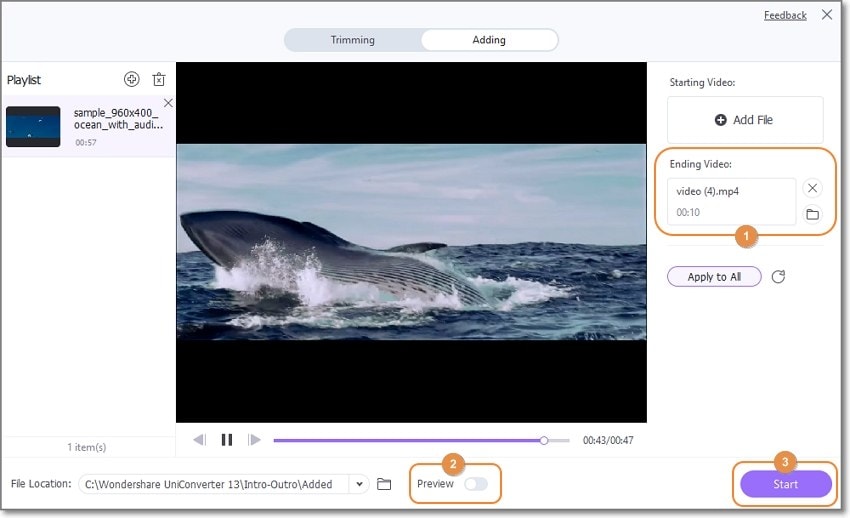The image size is (850, 518).
Task: Close the Intro-Outro dialog window
Action: [827, 15]
